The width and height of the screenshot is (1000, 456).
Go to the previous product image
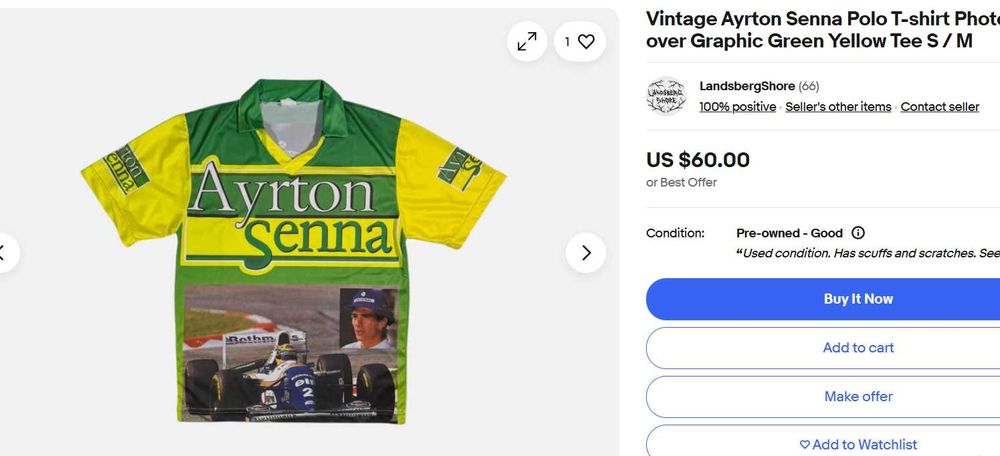point(4,253)
